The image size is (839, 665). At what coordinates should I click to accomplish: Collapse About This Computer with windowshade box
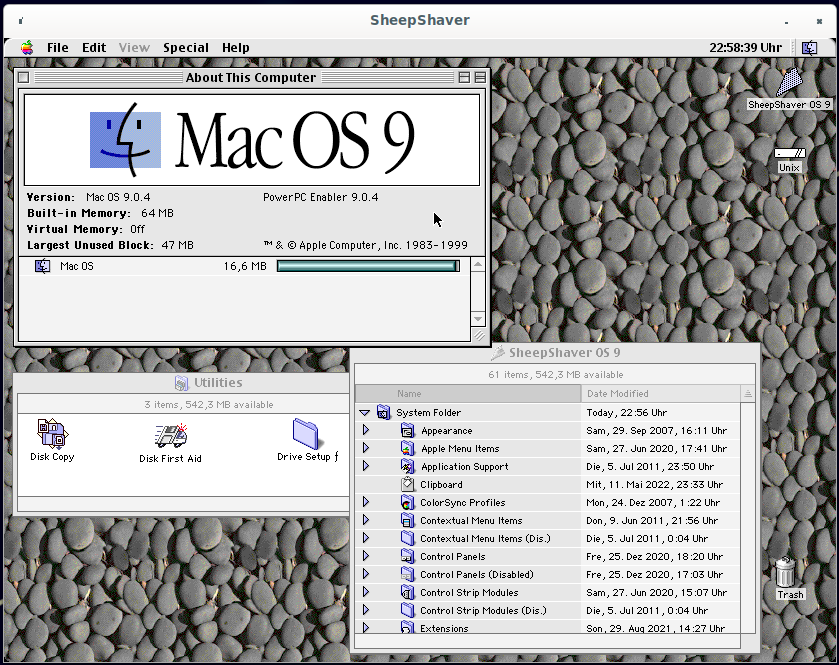point(480,78)
